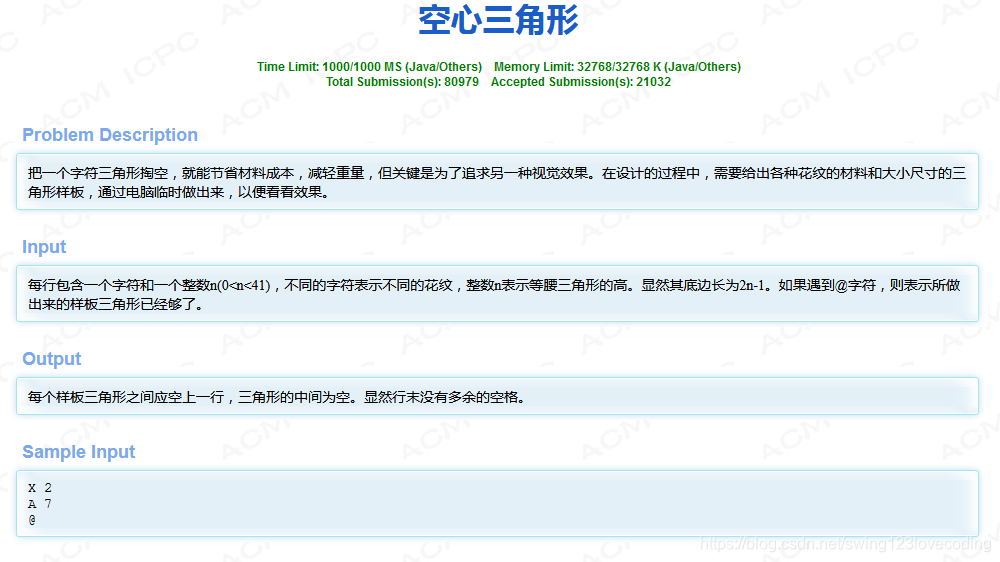
Task: Click the Memory Limit 32768/32768 K text
Action: pyautogui.click(x=617, y=67)
